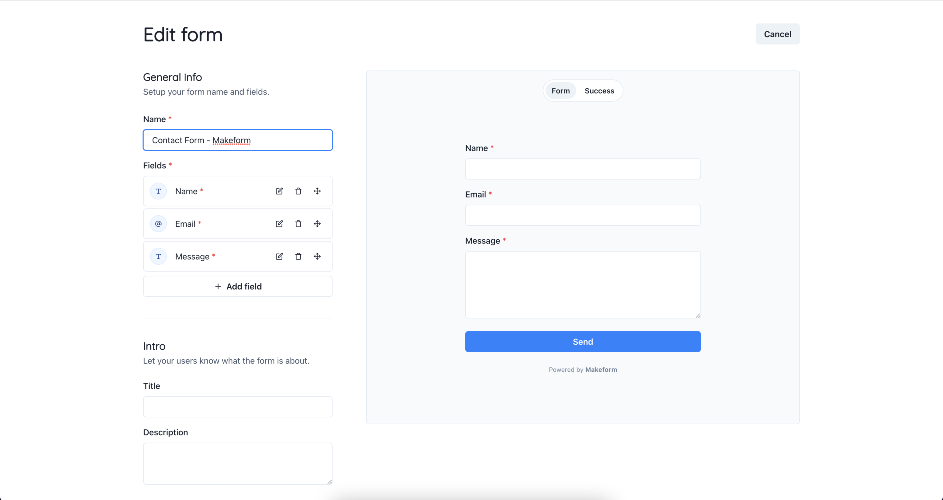Grab the move handle of Name field
943x500 pixels.
[318, 191]
